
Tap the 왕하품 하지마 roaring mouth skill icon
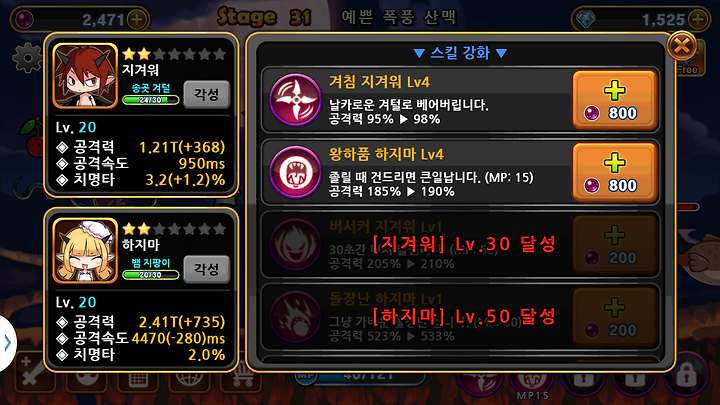coord(295,172)
